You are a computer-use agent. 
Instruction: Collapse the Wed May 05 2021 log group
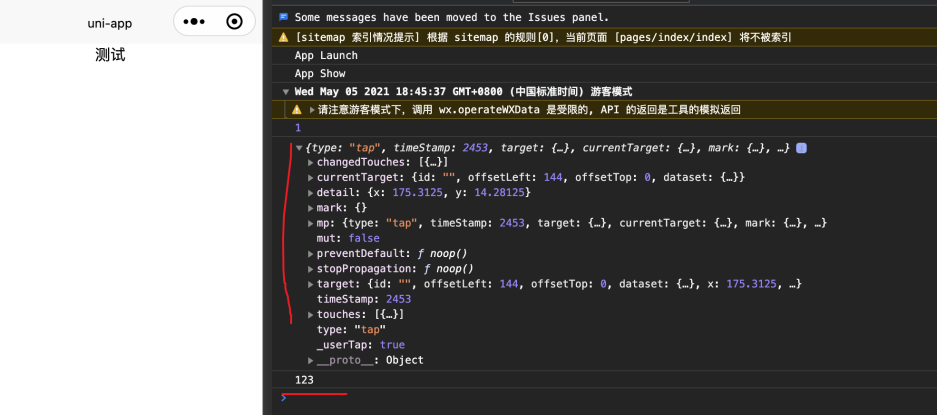pyautogui.click(x=286, y=92)
